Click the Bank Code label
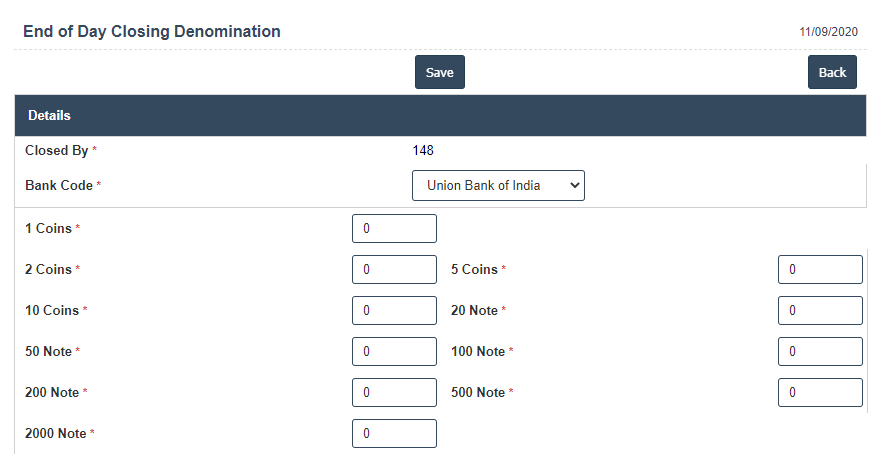This screenshot has width=878, height=454. point(59,185)
